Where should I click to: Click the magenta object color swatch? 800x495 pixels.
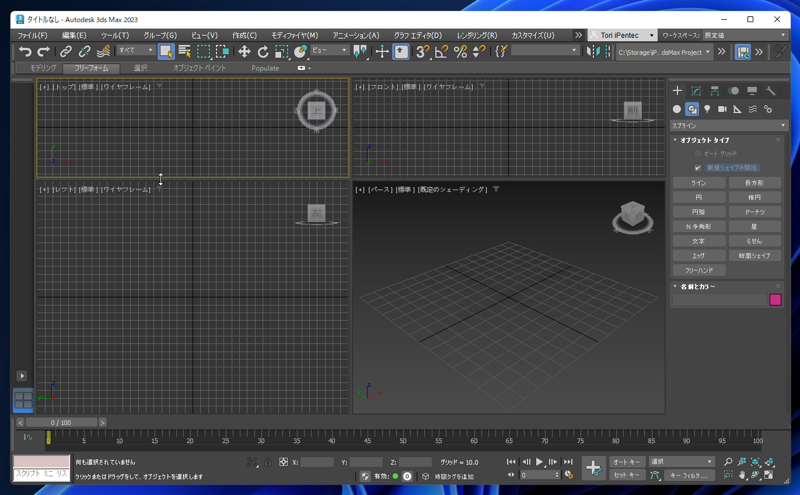click(x=775, y=300)
